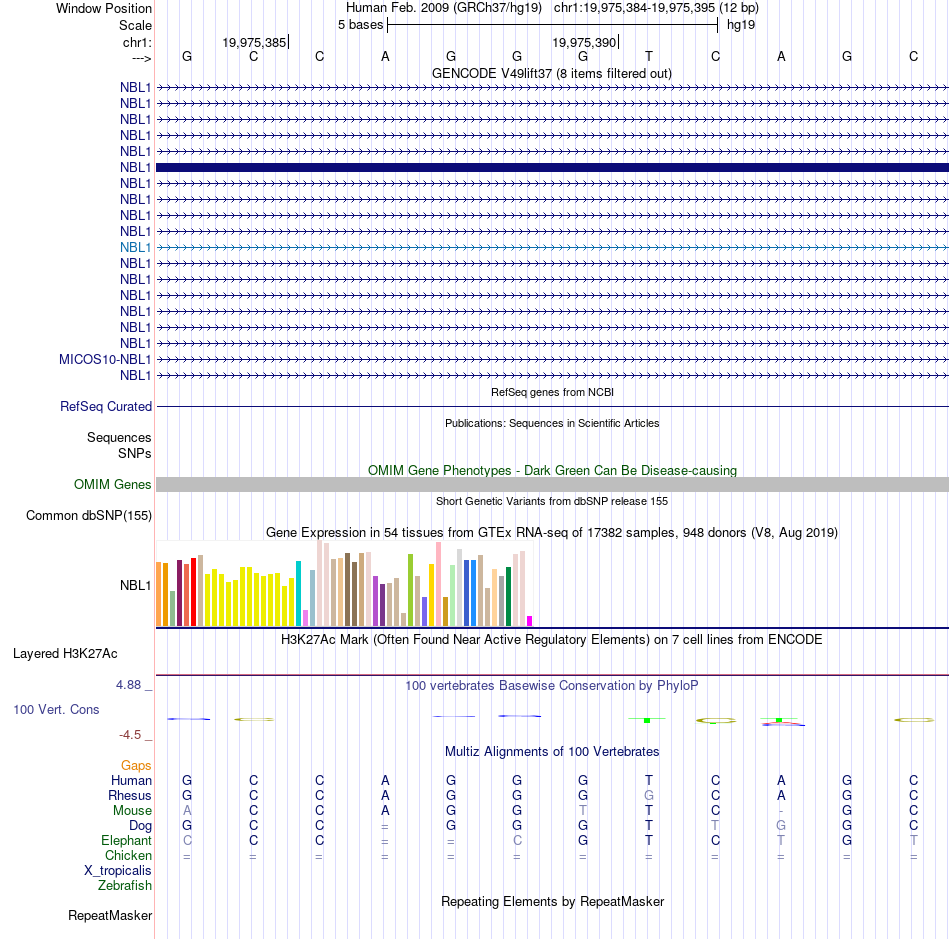
Task: Click 'RefSeq genes from NCBI' track title
Action: [552, 392]
